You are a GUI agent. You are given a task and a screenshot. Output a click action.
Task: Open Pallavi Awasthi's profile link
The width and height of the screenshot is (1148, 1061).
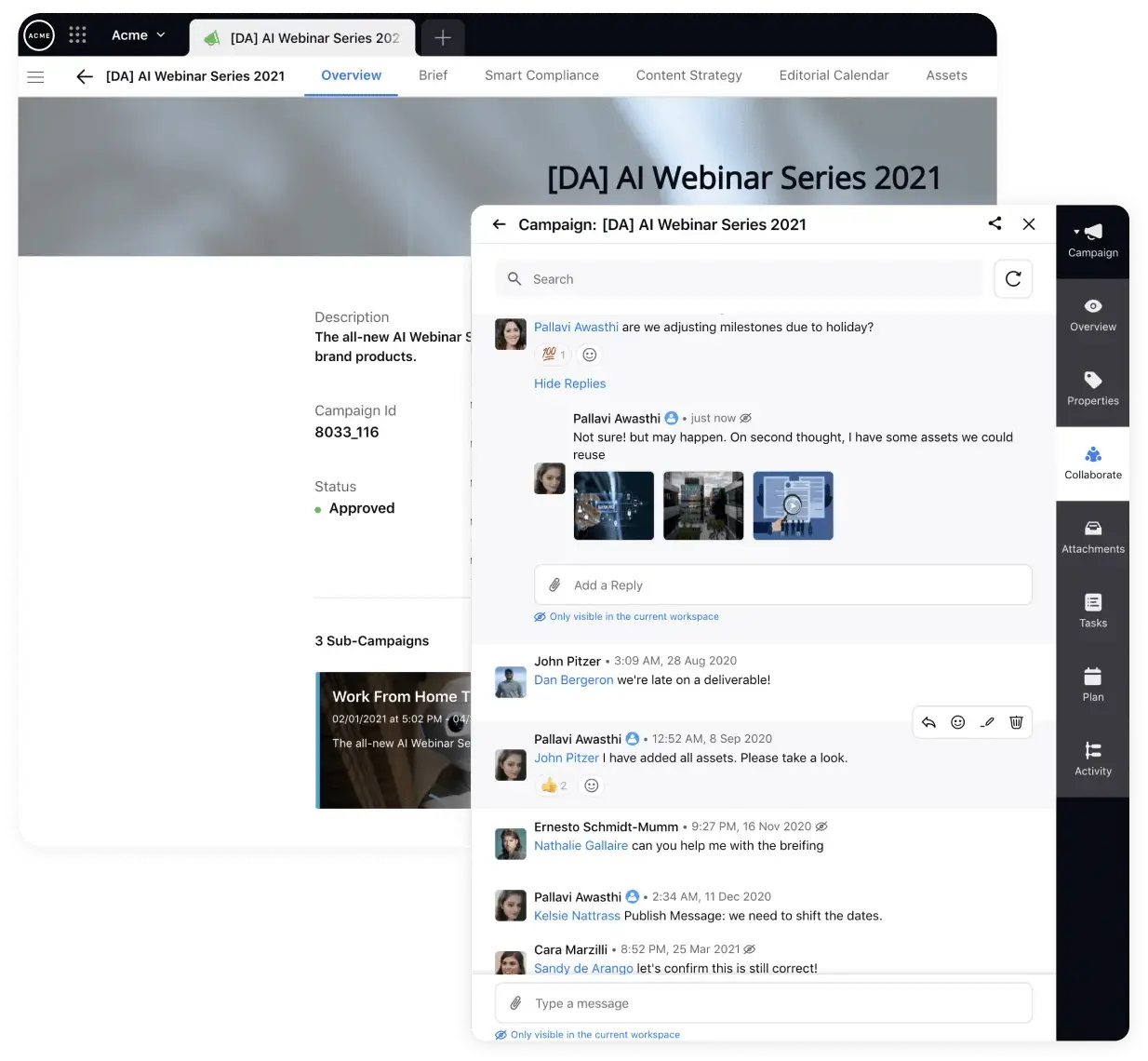[576, 327]
